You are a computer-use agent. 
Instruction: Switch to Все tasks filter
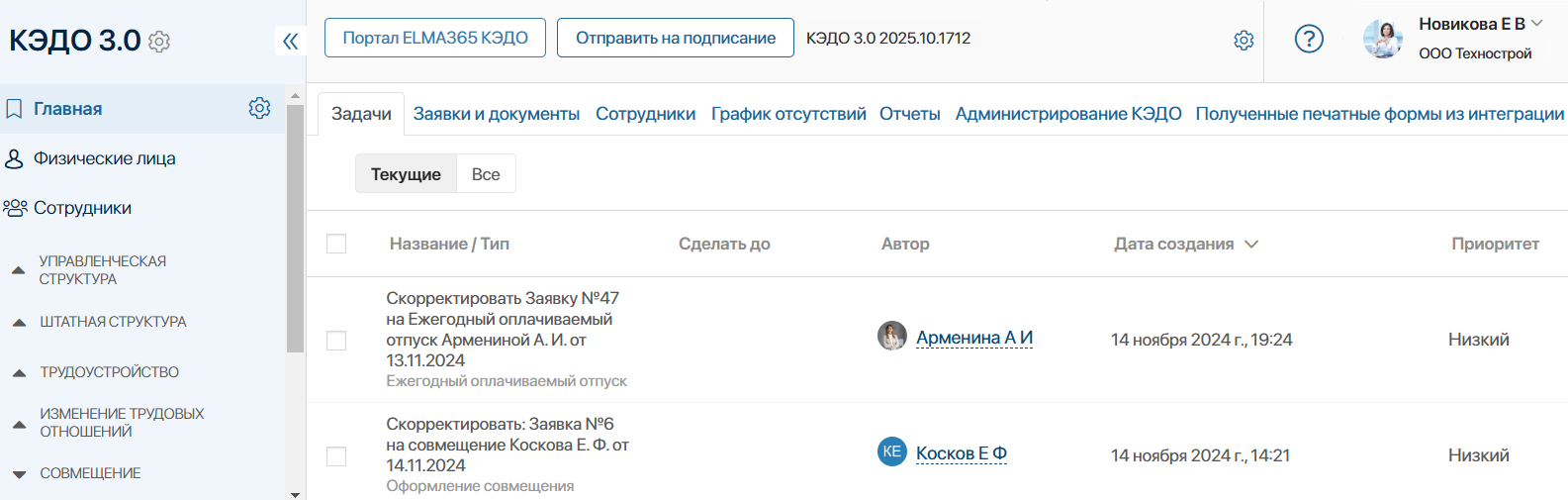tap(486, 174)
